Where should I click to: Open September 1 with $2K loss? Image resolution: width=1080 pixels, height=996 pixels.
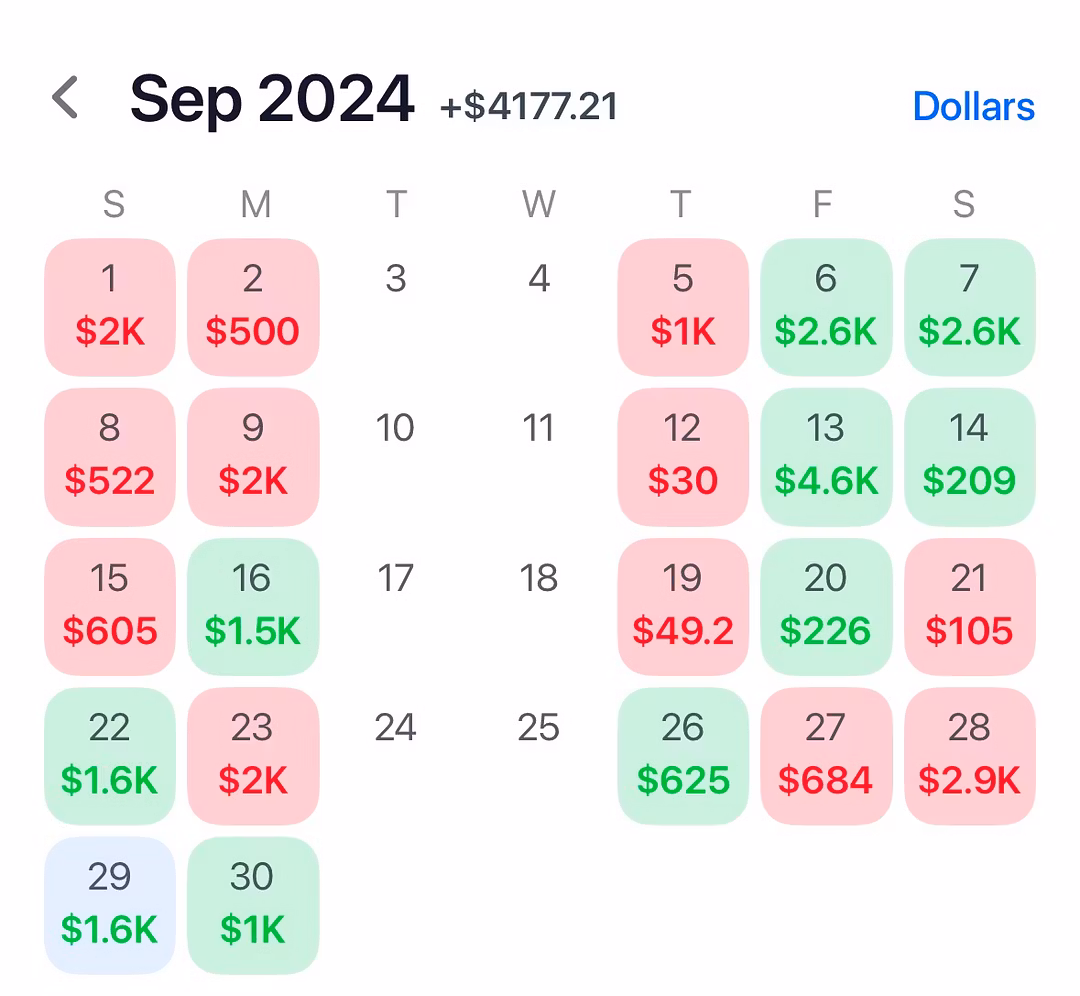point(110,306)
